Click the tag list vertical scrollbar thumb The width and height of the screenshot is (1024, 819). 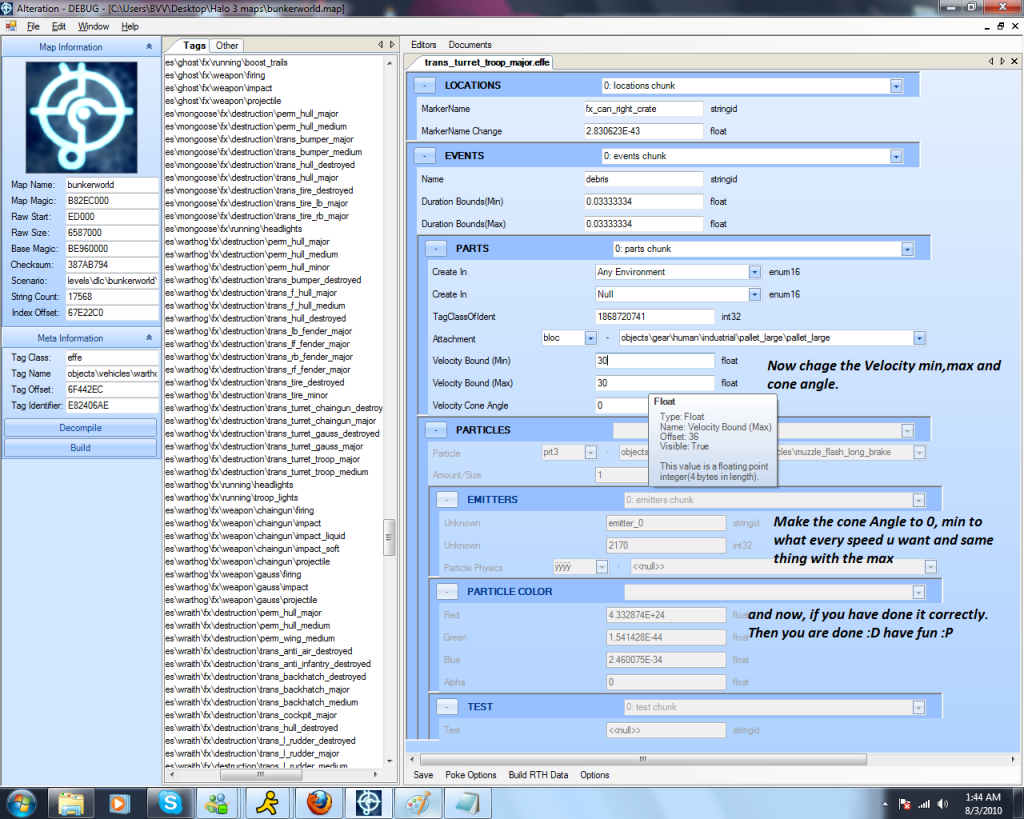[389, 537]
